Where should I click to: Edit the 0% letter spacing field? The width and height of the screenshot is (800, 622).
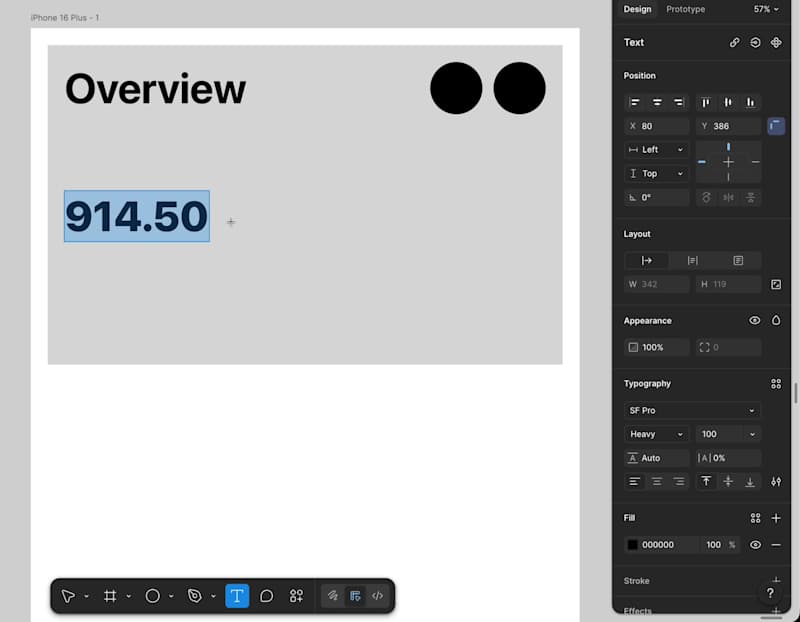pyautogui.click(x=729, y=458)
